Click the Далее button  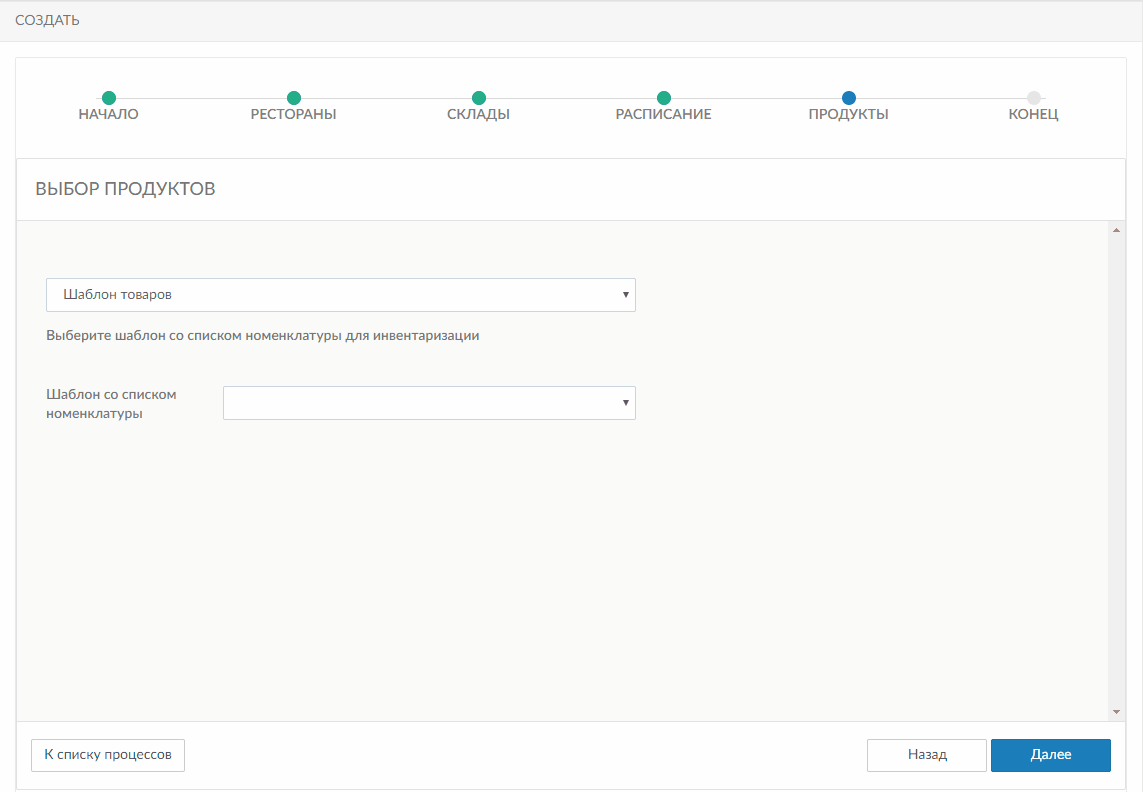[1050, 755]
